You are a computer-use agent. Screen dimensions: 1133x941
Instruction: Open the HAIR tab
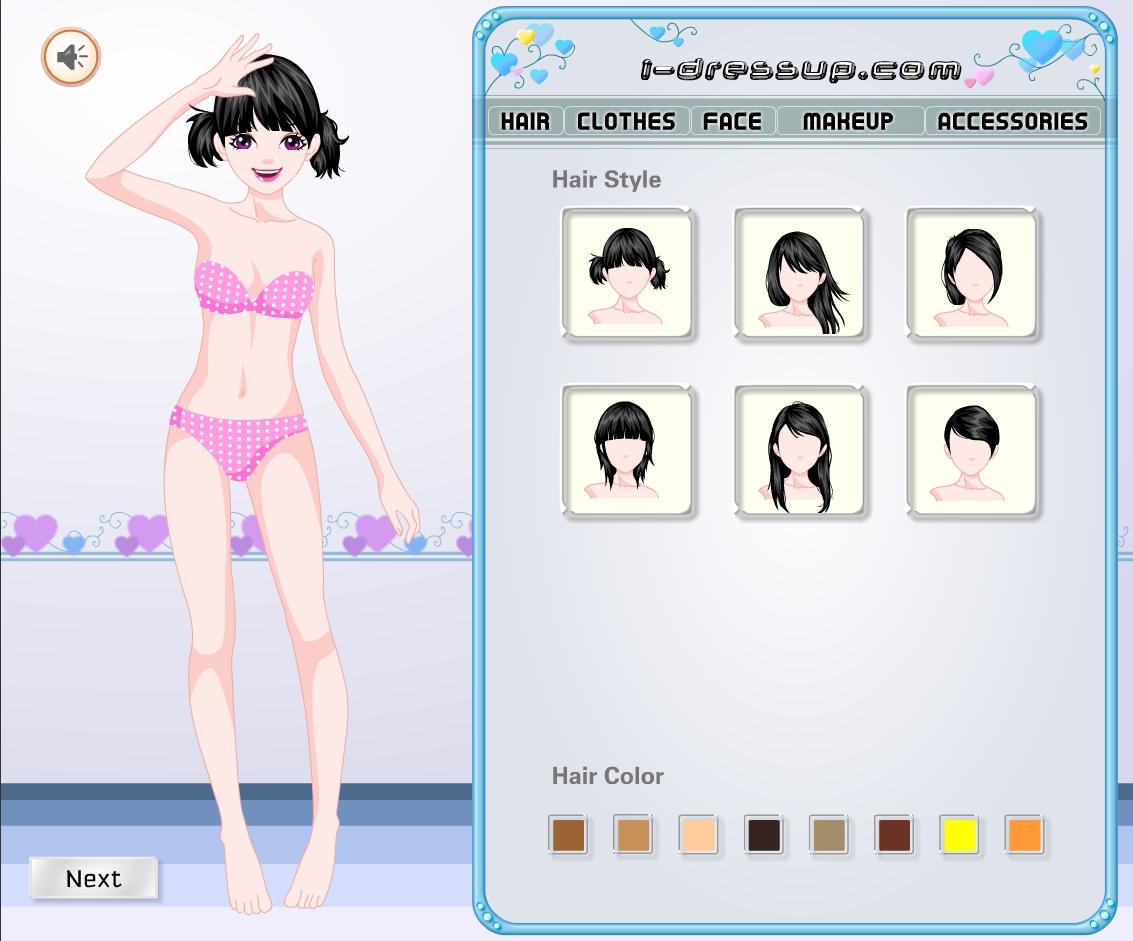pos(525,121)
